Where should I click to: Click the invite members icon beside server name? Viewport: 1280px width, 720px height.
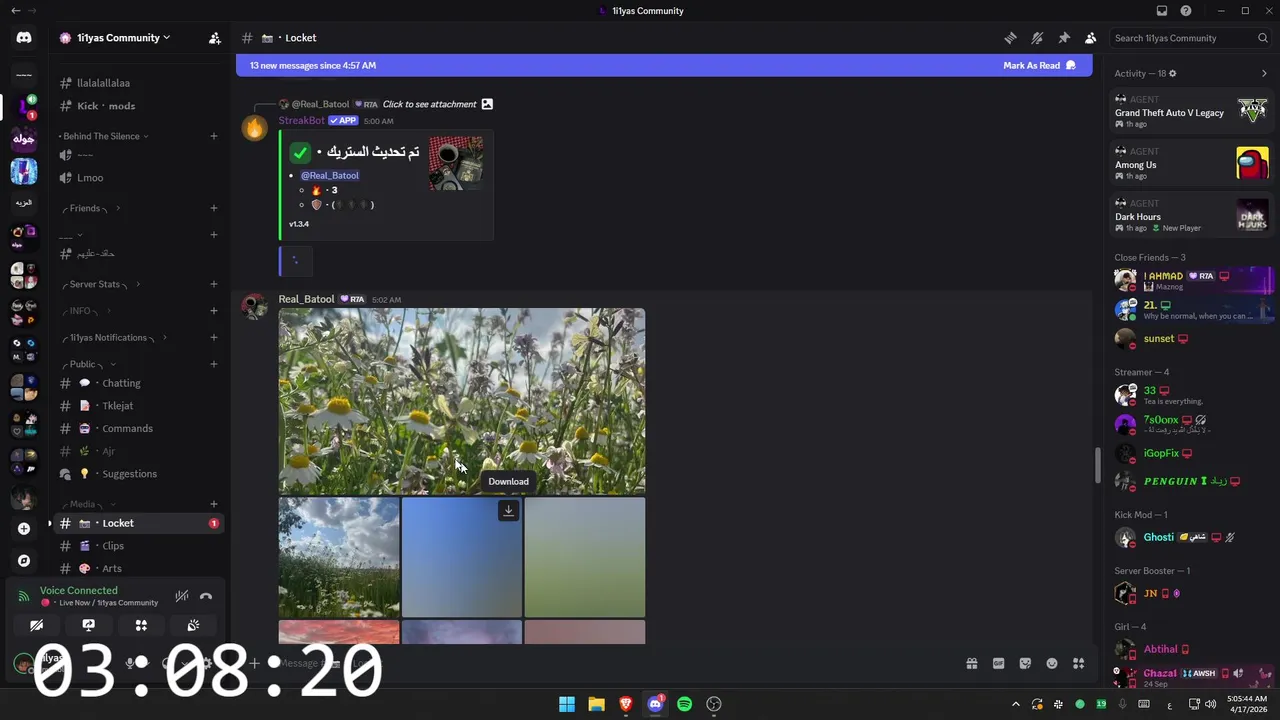pos(214,38)
